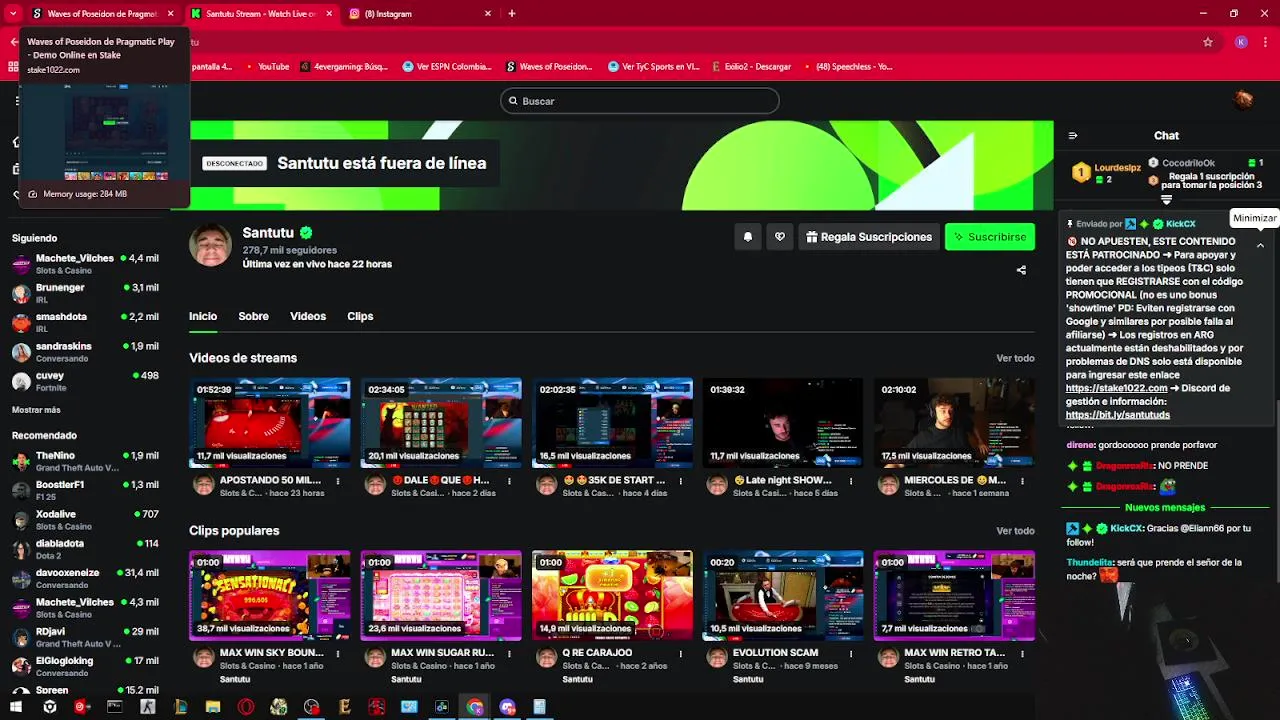Close the Waves of Poseidon browser tab
1280x720 pixels.
171,14
